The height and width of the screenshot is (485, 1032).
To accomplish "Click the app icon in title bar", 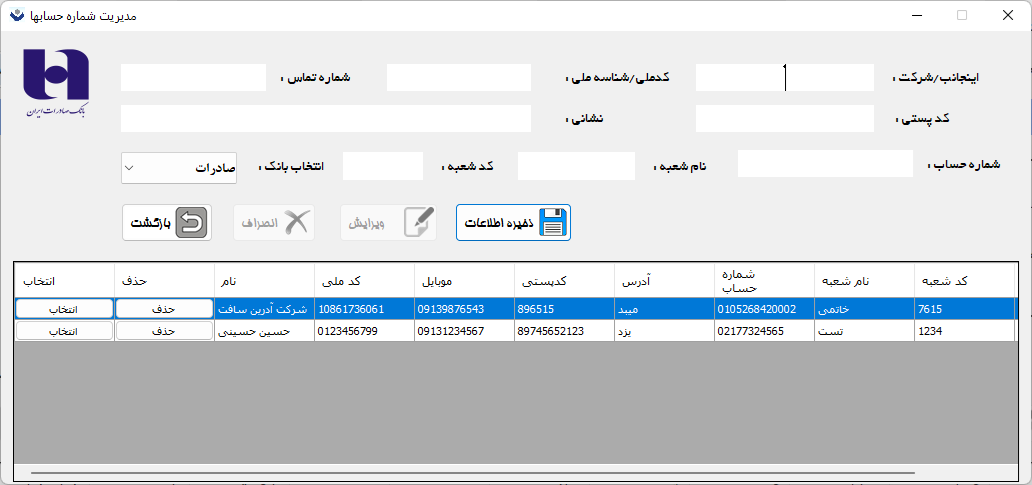I will coord(15,15).
